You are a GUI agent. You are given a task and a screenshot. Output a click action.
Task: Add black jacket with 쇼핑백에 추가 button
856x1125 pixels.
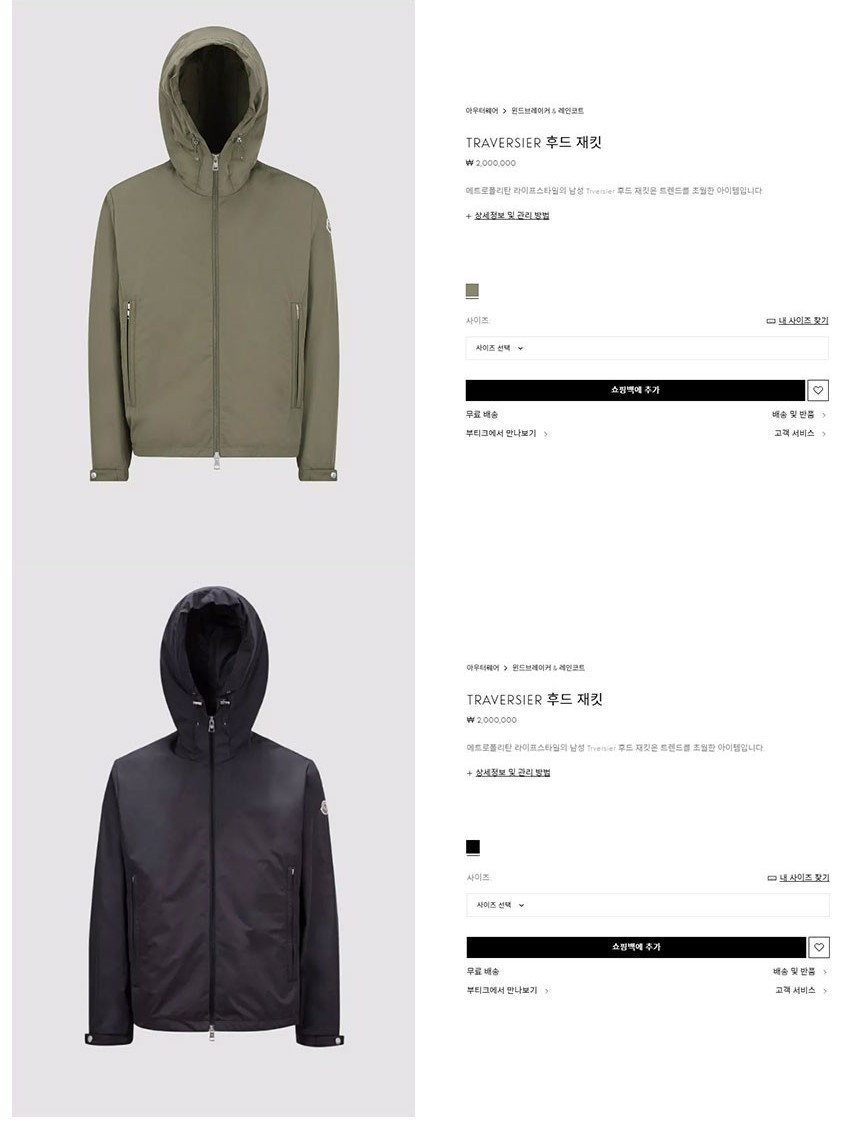coord(636,947)
